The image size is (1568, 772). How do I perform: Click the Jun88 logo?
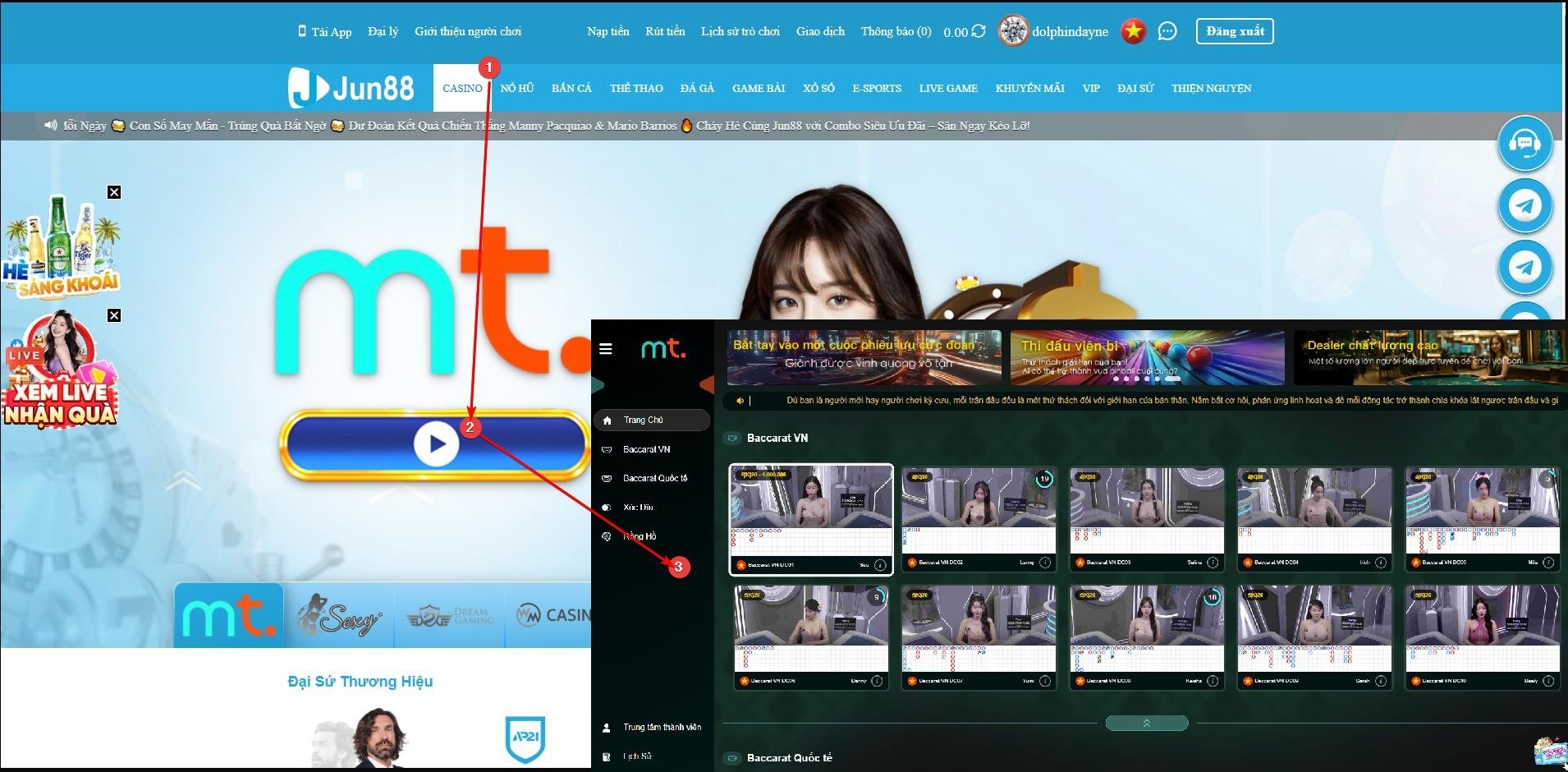pos(351,87)
